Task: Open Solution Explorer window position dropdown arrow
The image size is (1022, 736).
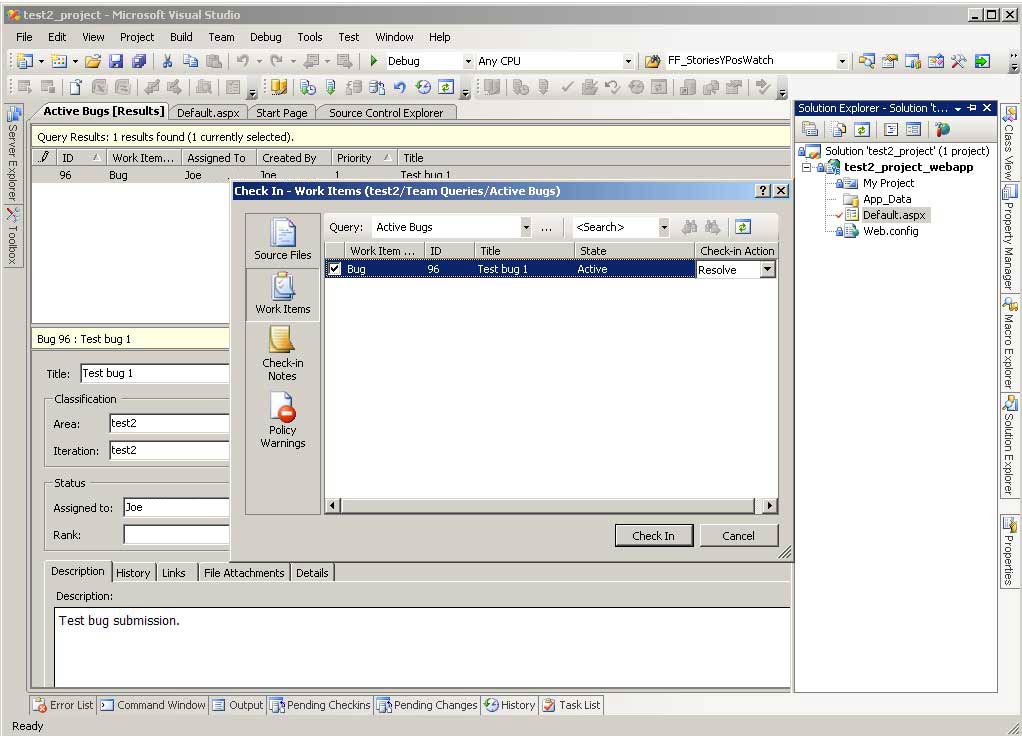Action: 958,108
